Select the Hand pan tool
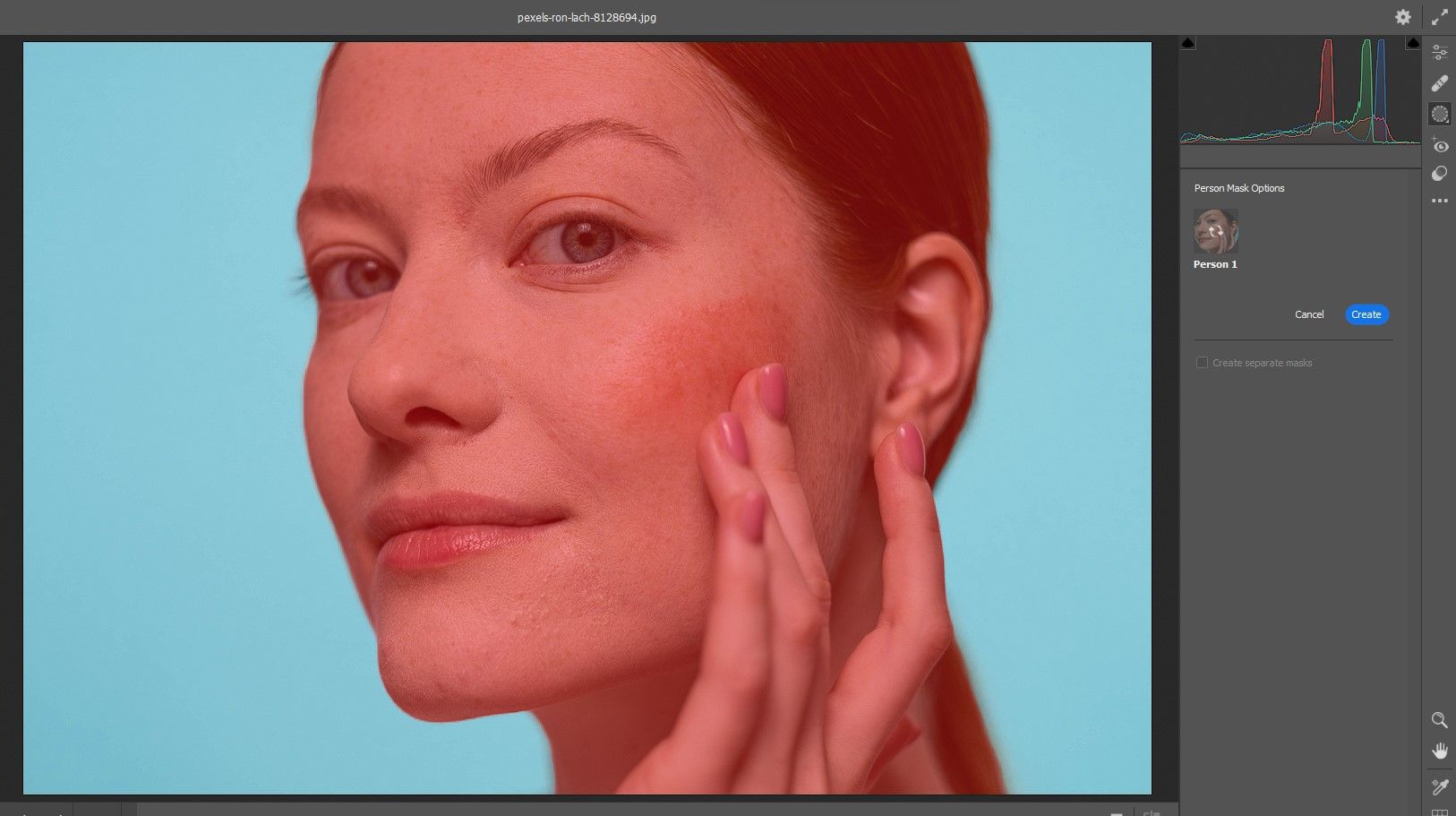 tap(1440, 751)
